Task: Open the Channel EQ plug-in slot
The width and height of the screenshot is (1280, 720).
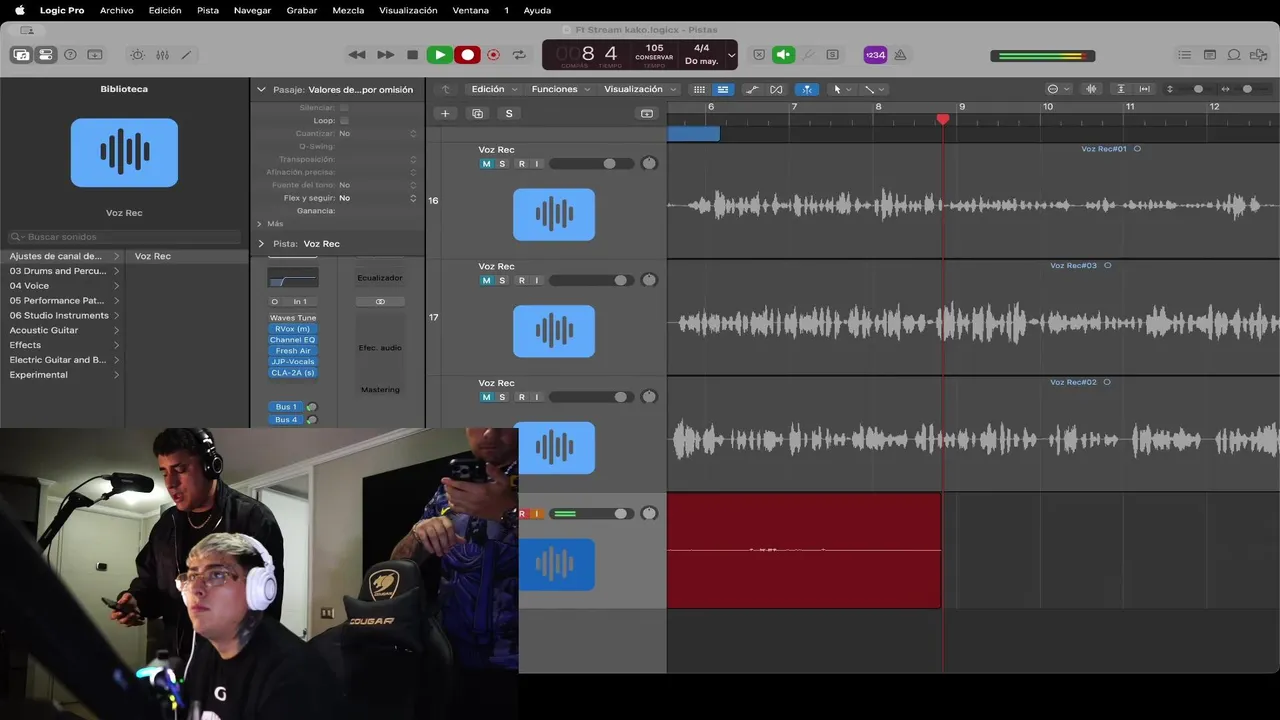Action: click(x=293, y=340)
